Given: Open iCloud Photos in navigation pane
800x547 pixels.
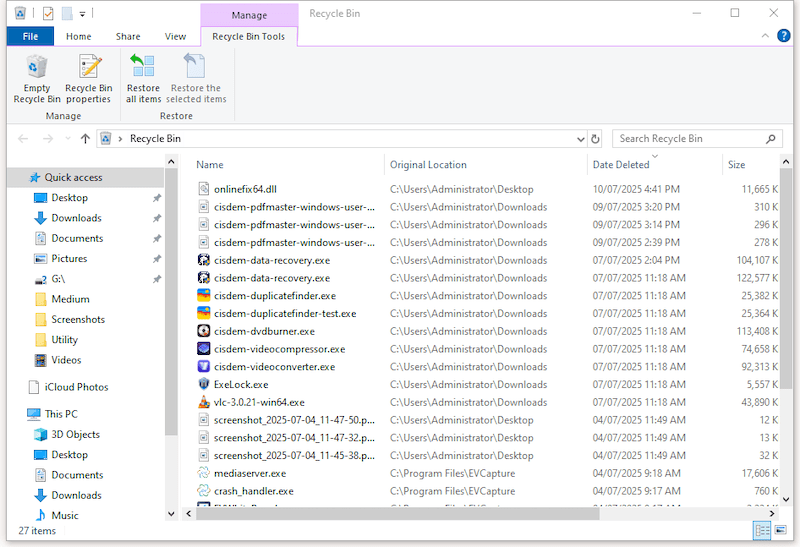Looking at the screenshot, I should (x=76, y=387).
